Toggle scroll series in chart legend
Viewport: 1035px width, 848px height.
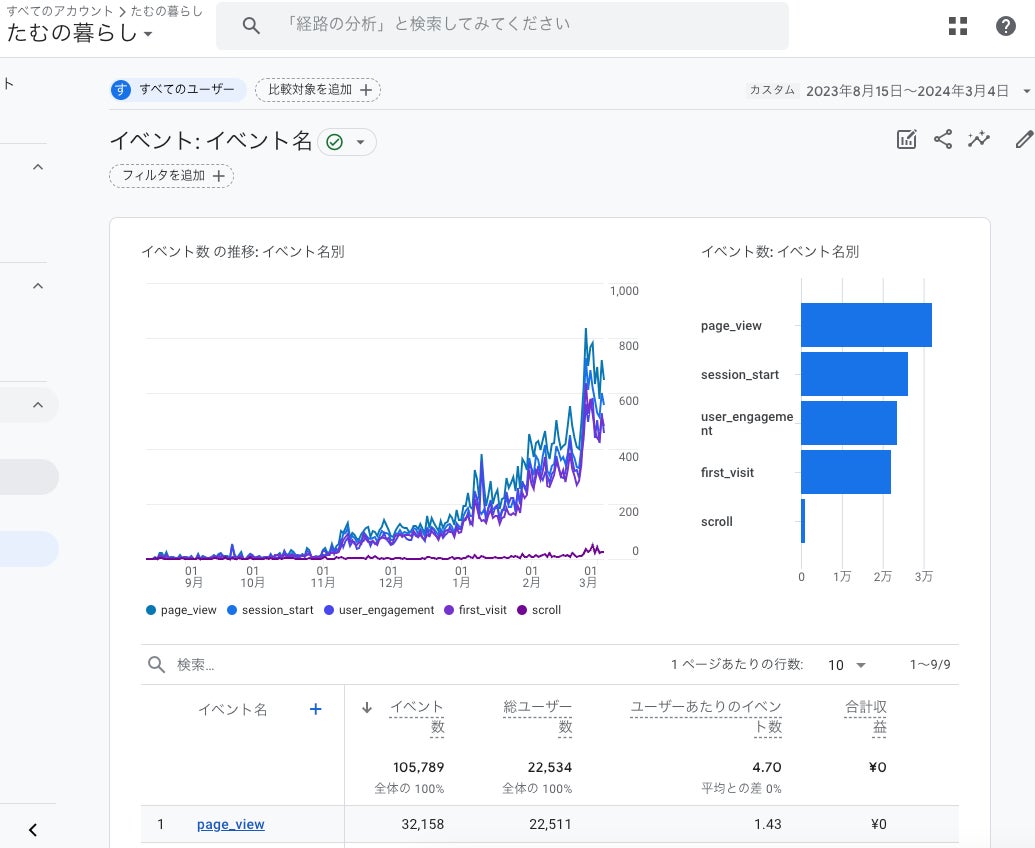click(x=540, y=610)
